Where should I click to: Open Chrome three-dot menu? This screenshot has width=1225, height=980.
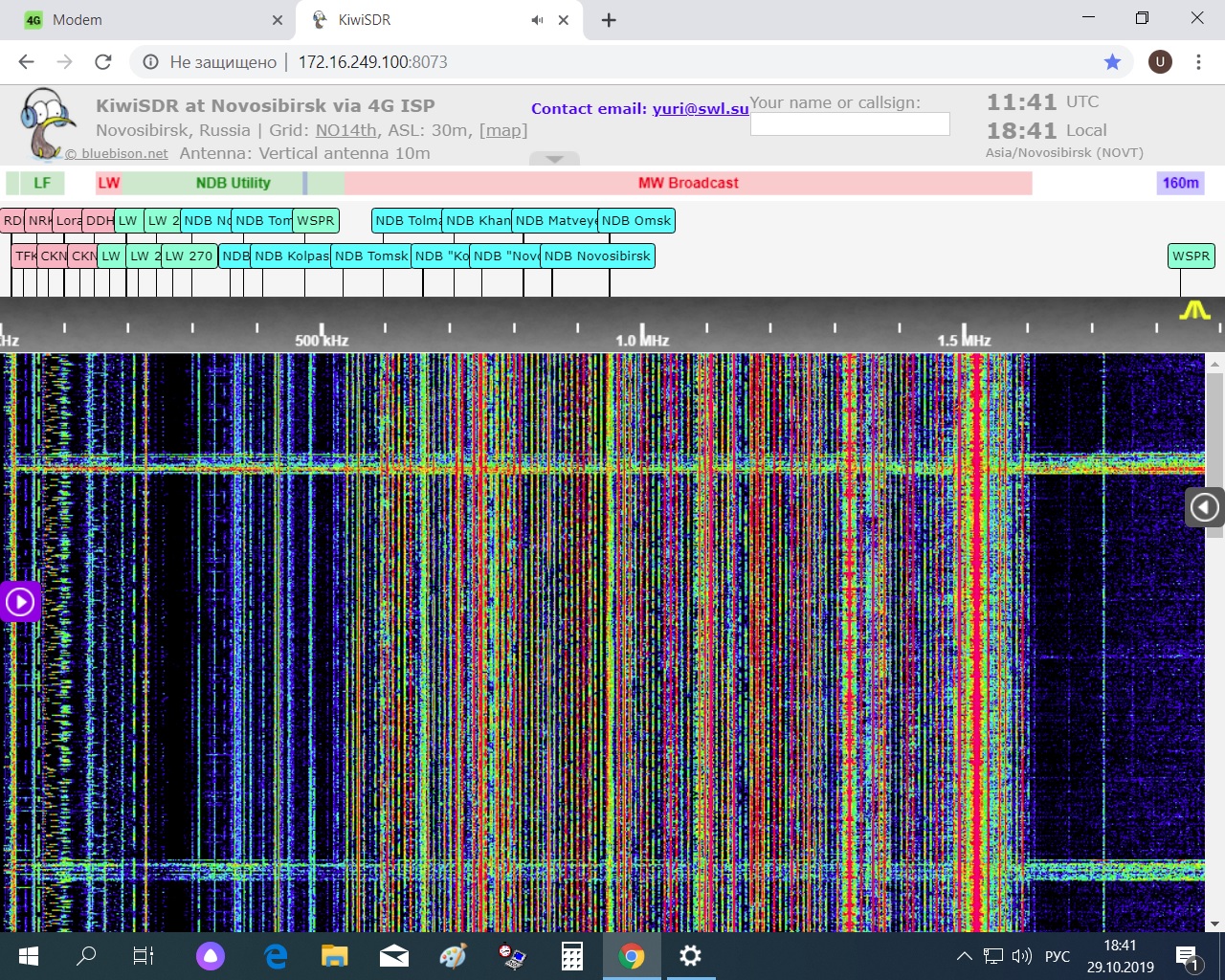click(x=1198, y=62)
